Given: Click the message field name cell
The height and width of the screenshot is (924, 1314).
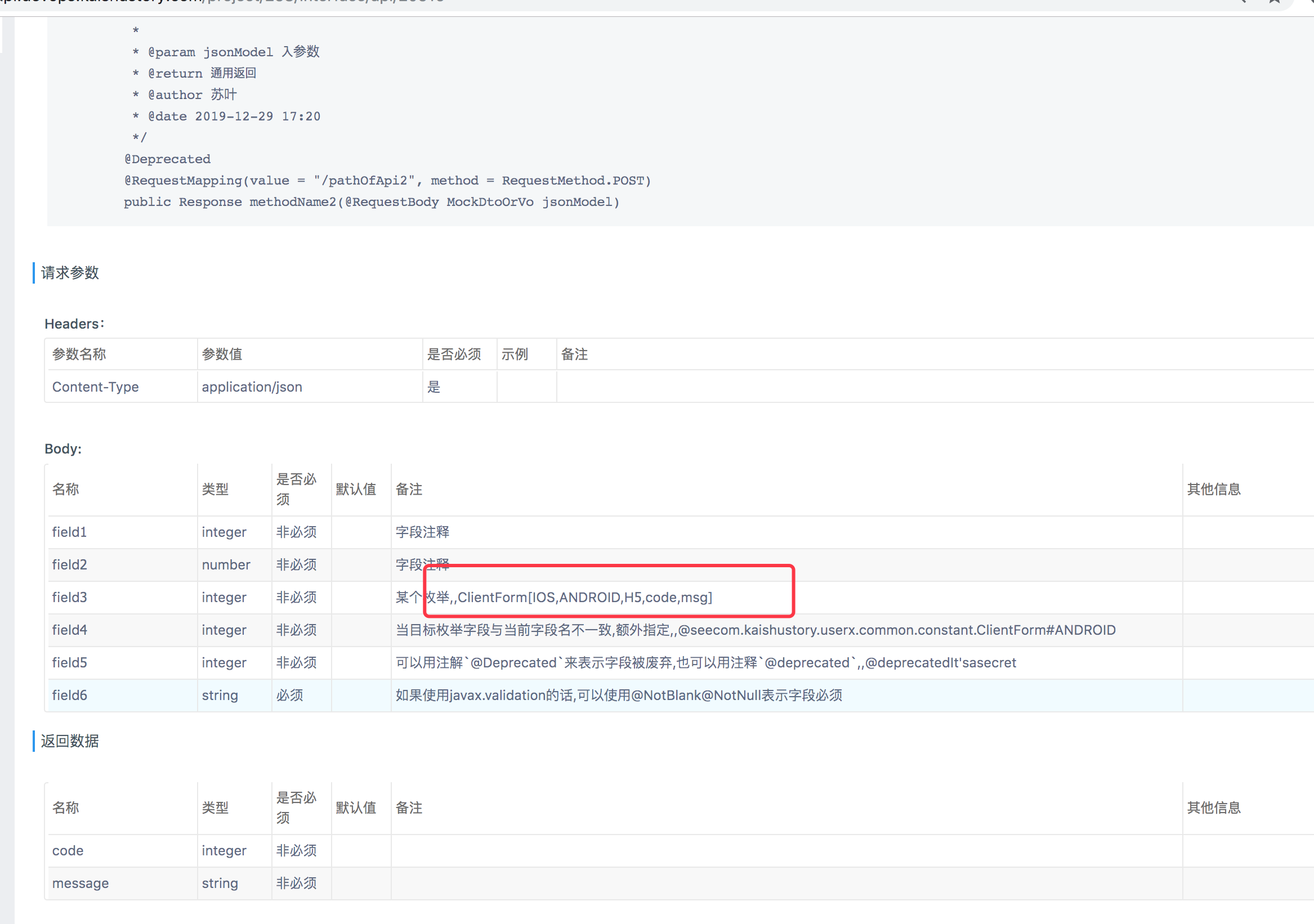Looking at the screenshot, I should tap(80, 883).
